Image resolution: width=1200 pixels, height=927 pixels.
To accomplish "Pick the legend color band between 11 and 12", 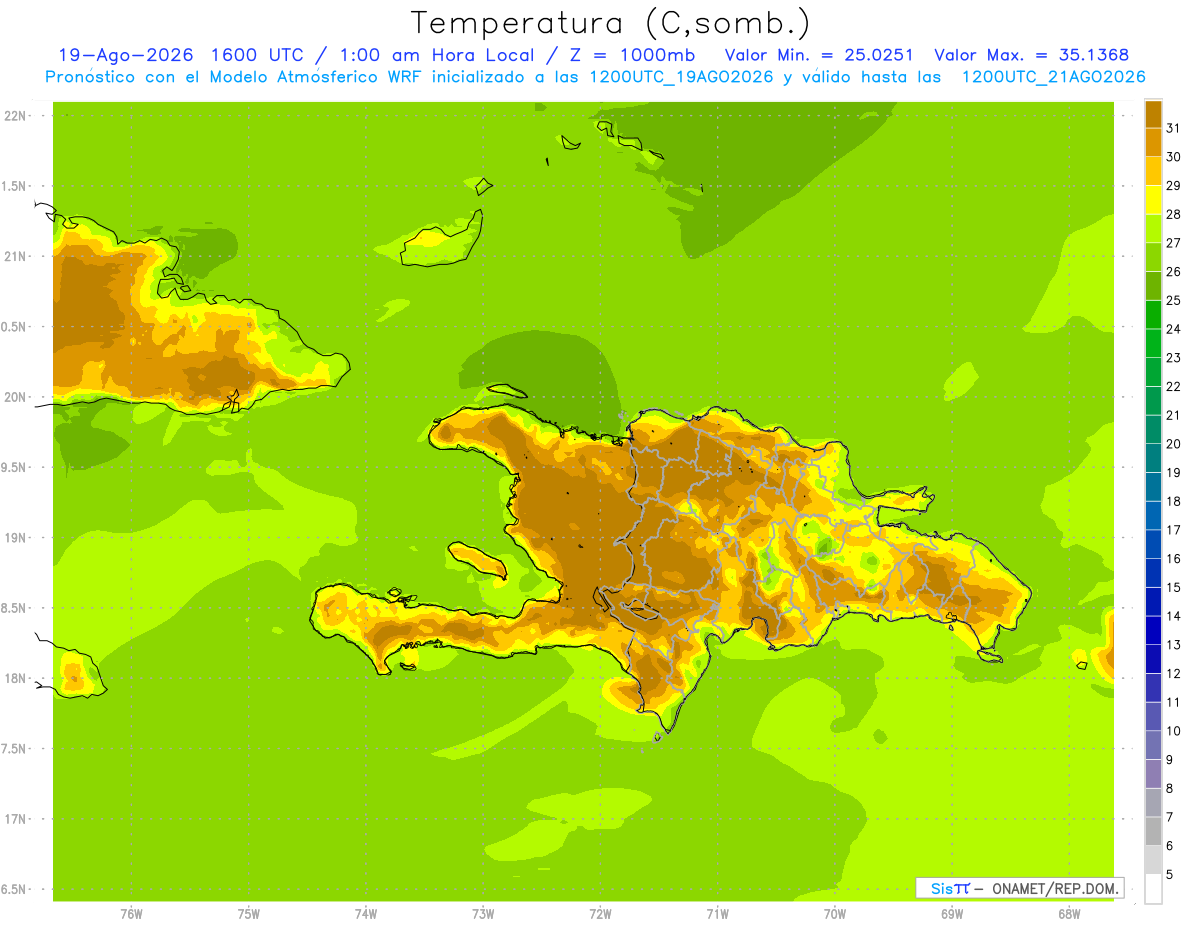I will [1154, 688].
